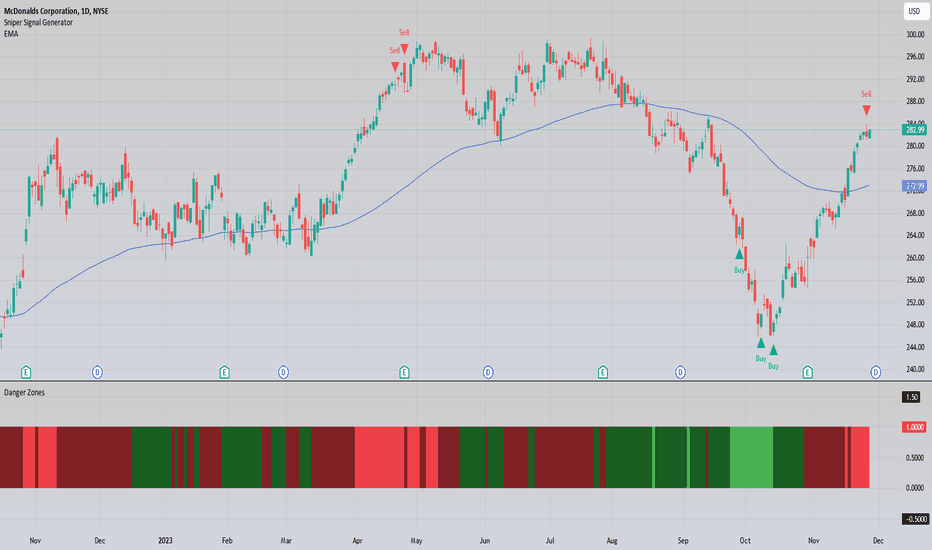Viewport: 932px width, 550px height.
Task: Select the EMA indicator label
Action: [x=11, y=34]
